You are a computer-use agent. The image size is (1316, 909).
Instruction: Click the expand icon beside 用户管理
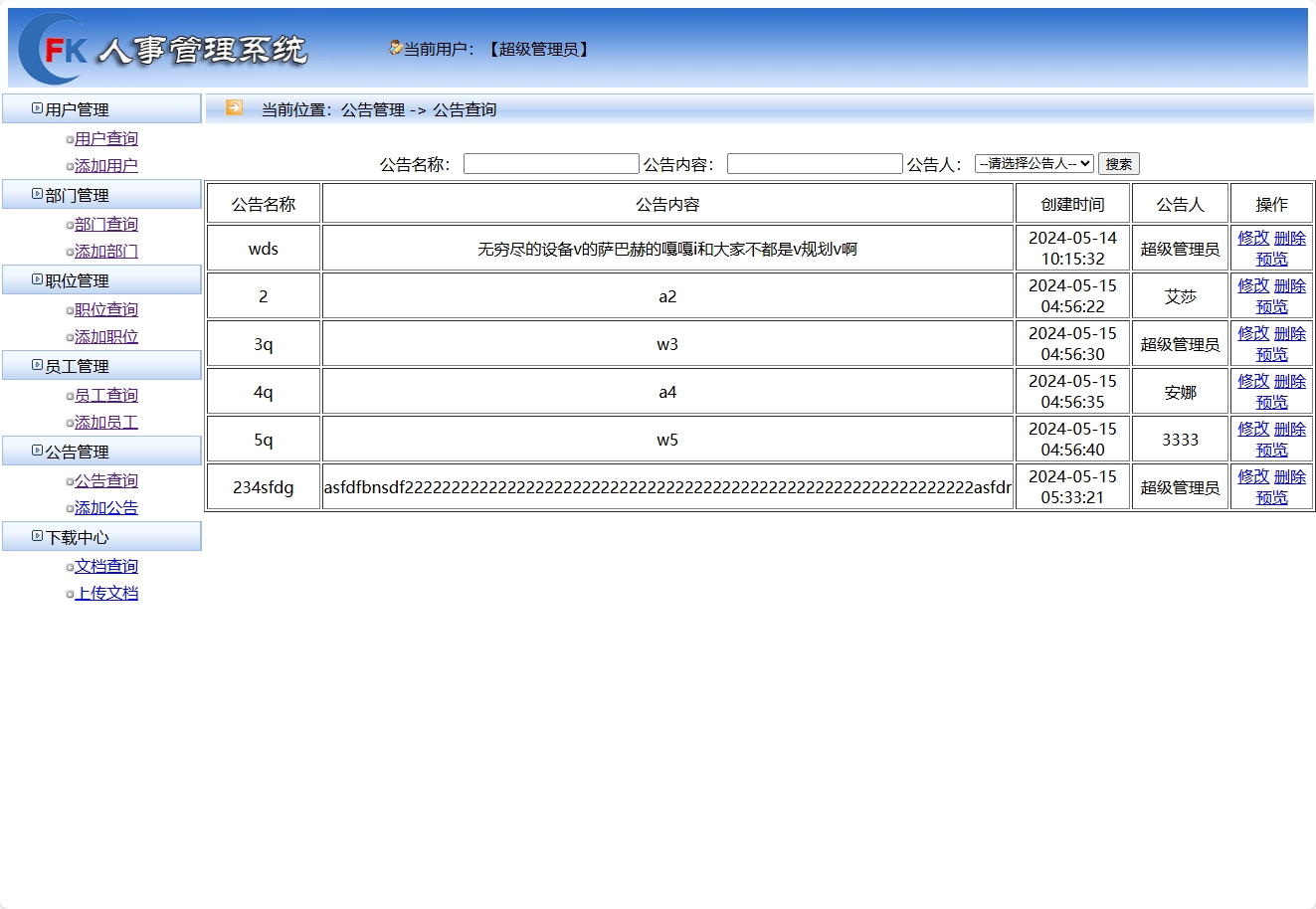pos(37,108)
